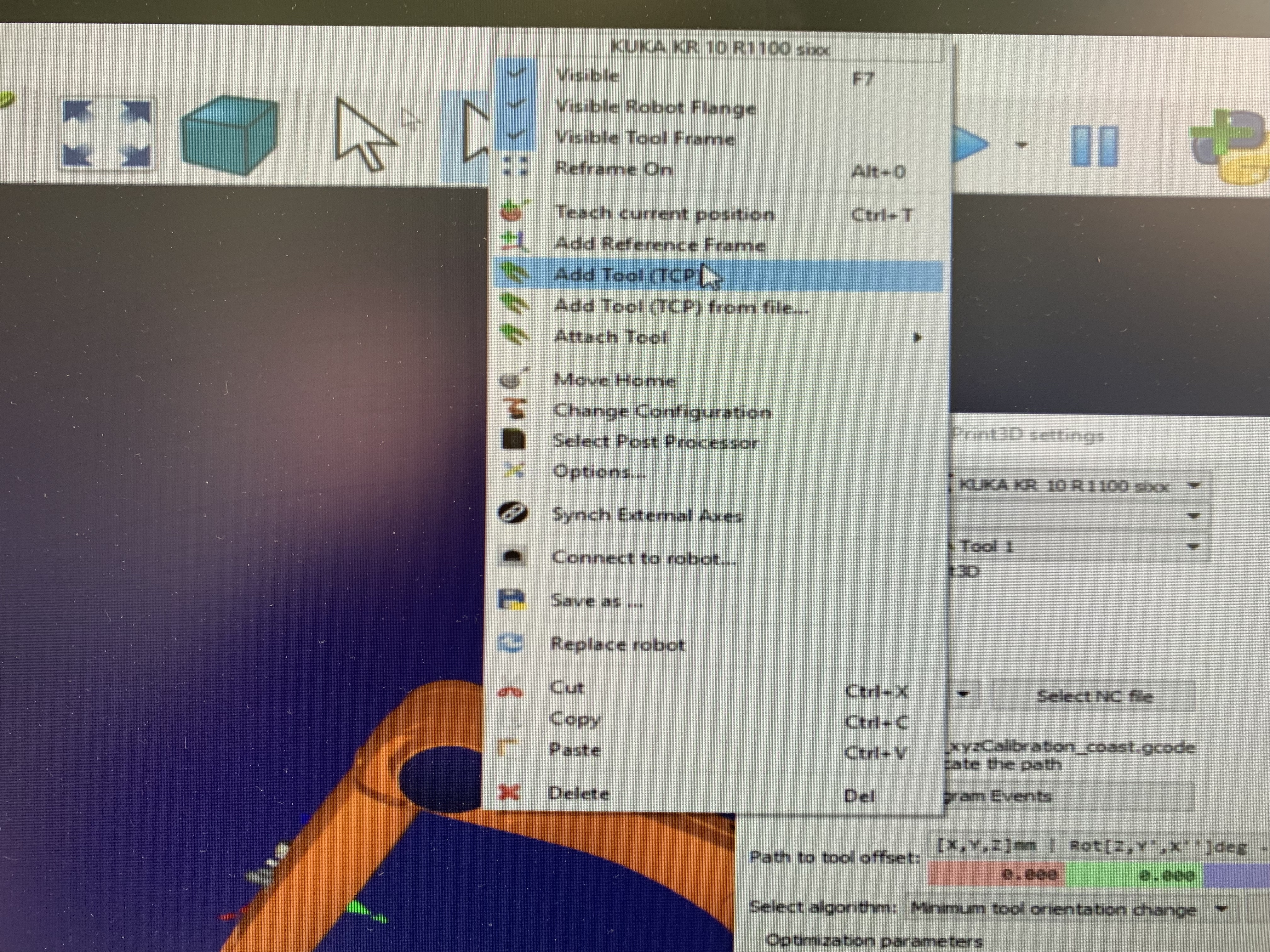
Task: Click the Replace robot refresh icon
Action: pyautogui.click(x=510, y=643)
